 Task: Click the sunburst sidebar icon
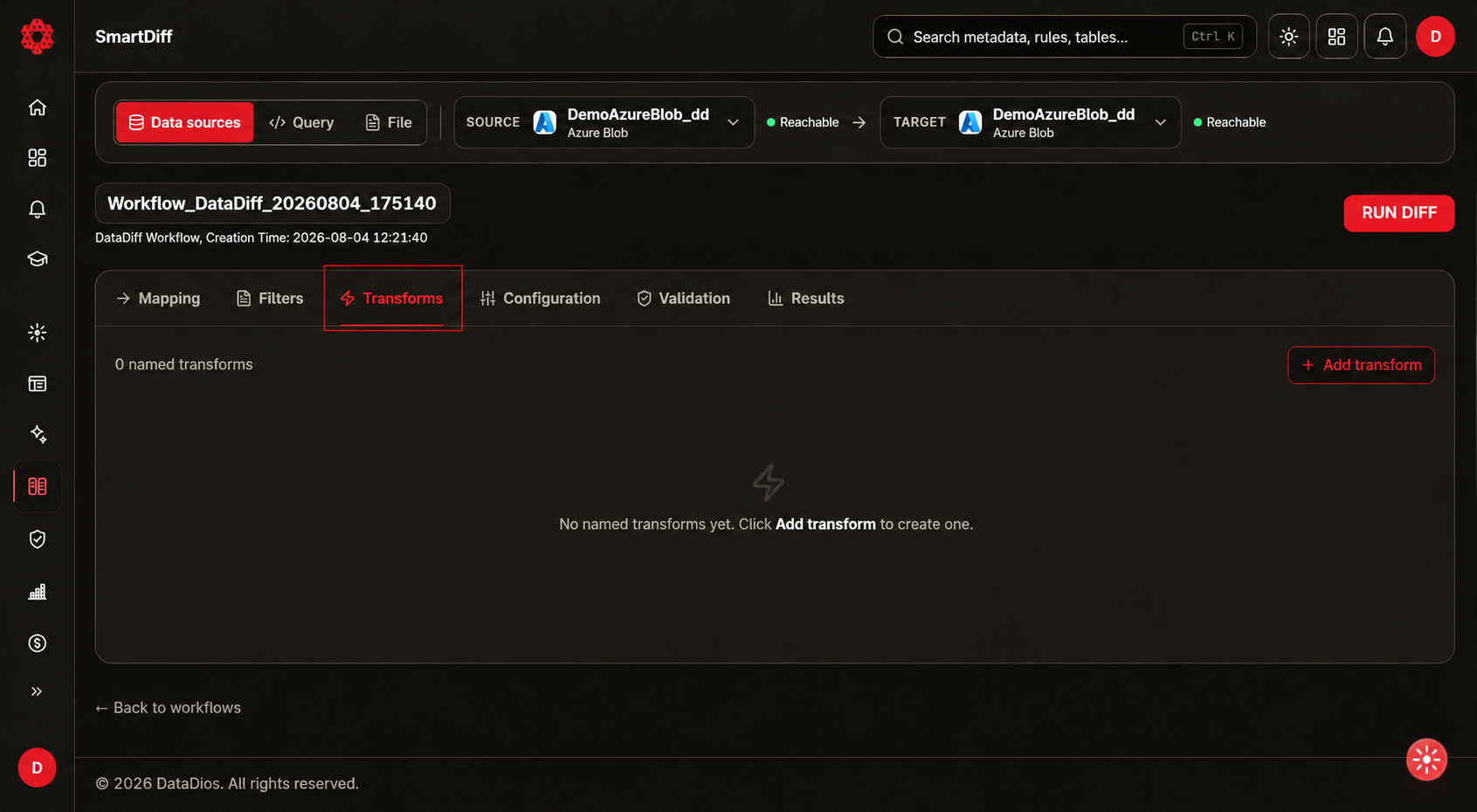pos(37,333)
